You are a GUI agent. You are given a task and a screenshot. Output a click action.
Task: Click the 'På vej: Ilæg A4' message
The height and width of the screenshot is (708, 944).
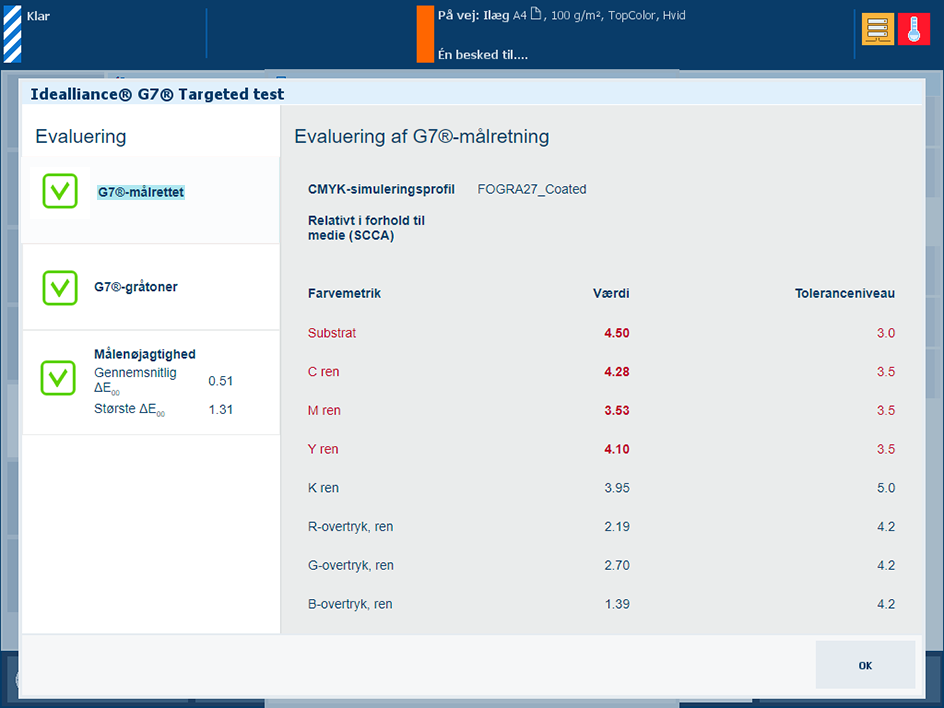pyautogui.click(x=561, y=16)
